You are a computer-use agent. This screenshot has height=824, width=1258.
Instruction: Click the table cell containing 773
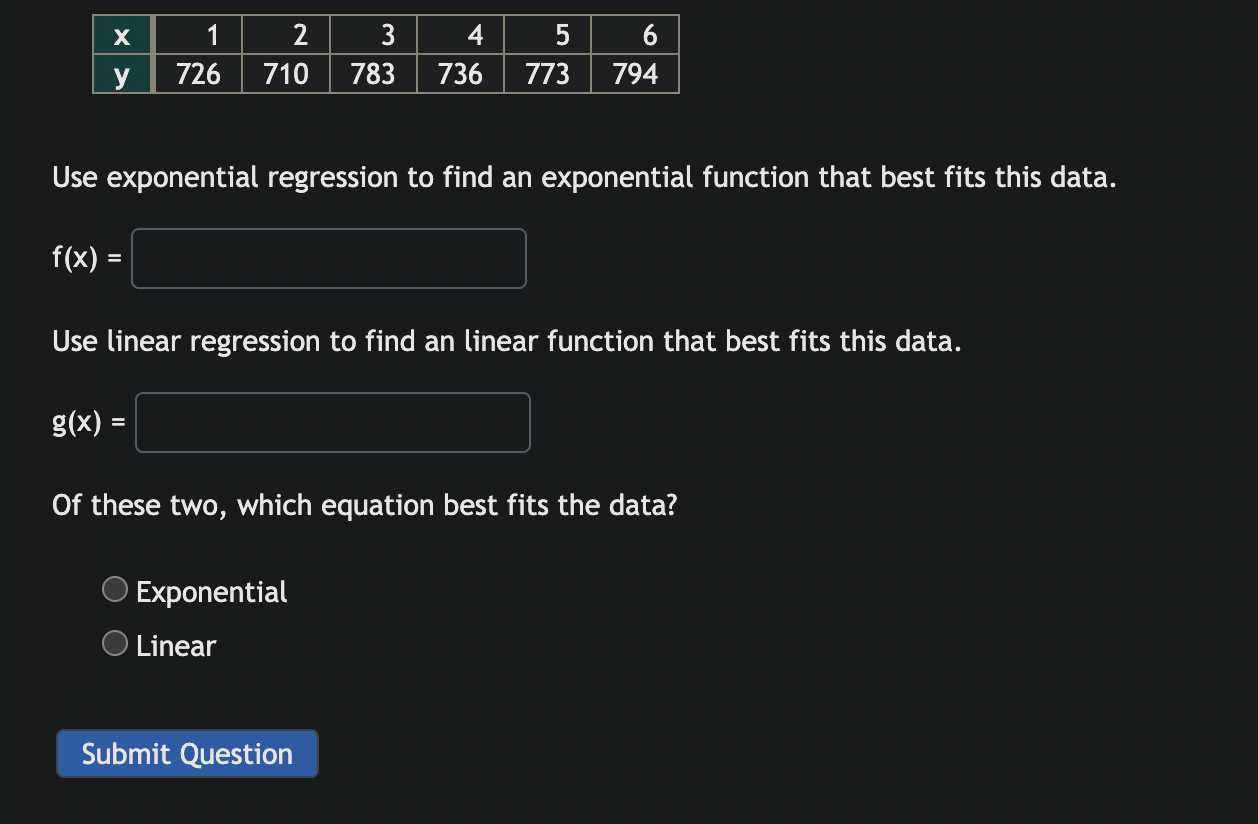547,74
